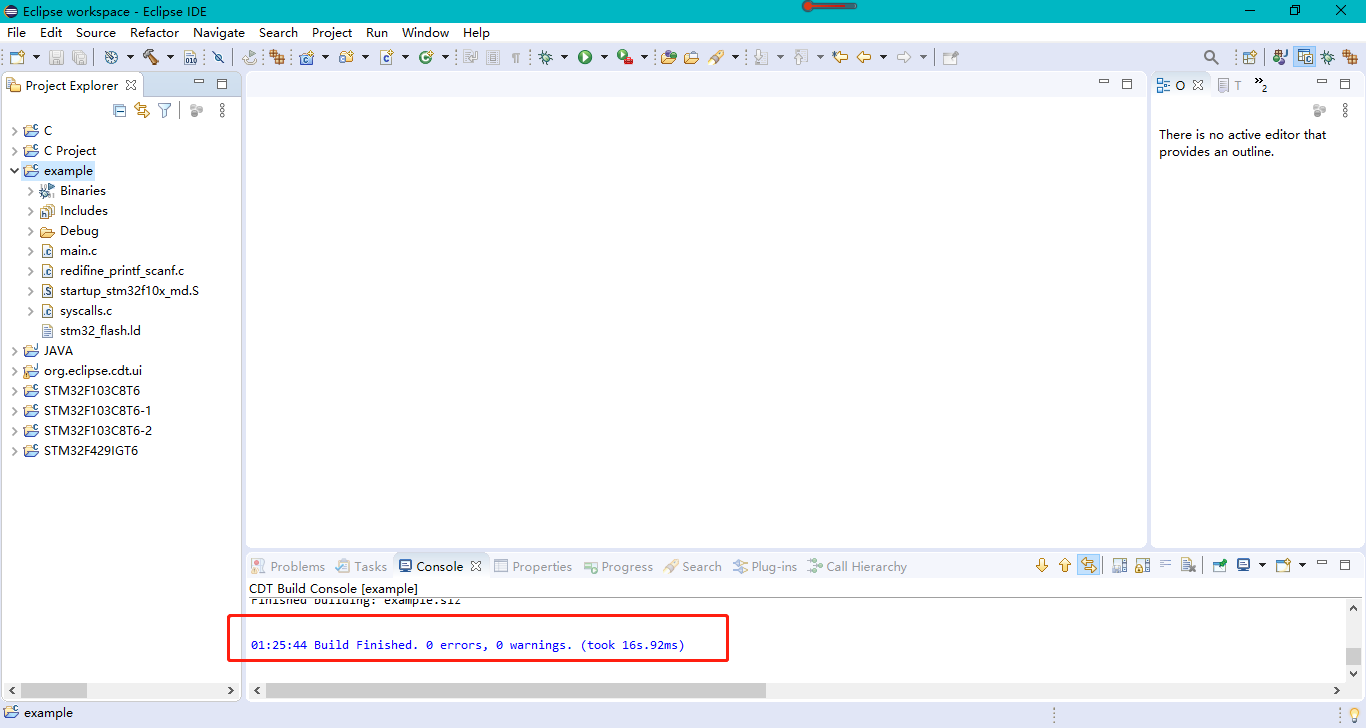Click the New C Source Folder icon
1366x728 pixels.
[346, 57]
